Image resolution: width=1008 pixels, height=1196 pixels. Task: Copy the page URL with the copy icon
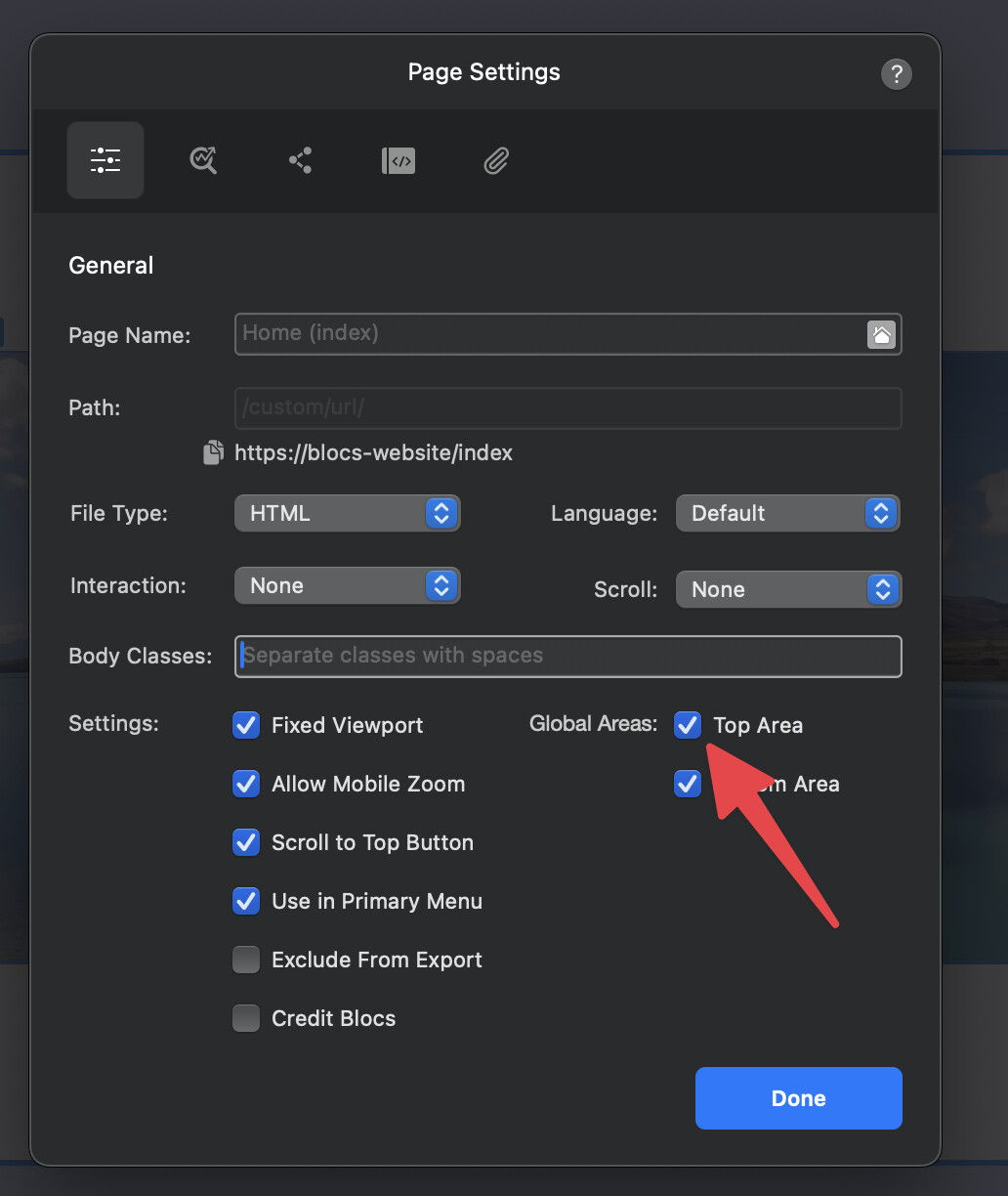213,452
